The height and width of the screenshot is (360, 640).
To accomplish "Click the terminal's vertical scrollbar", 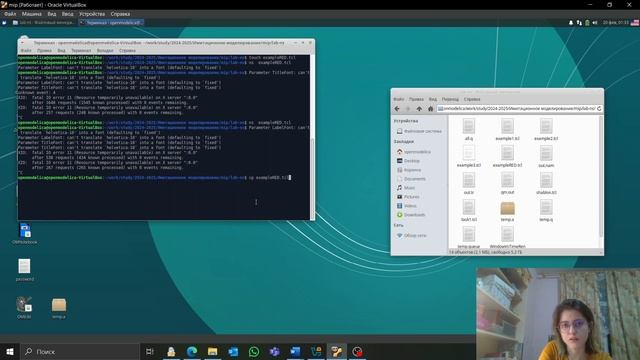I will pyautogui.click(x=313, y=137).
